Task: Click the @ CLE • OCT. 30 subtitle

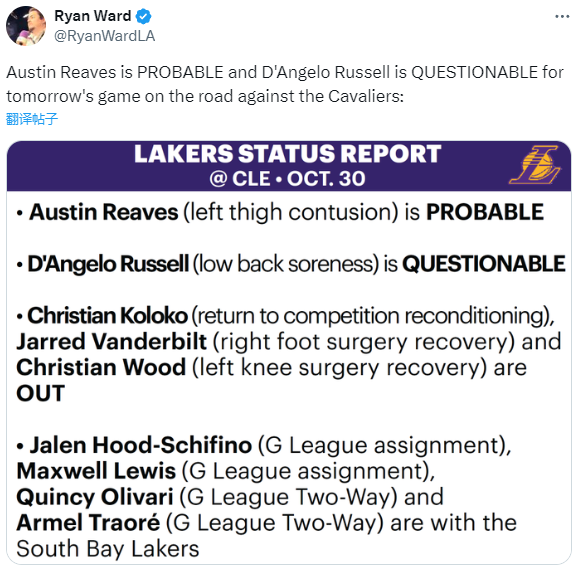Action: (x=288, y=179)
